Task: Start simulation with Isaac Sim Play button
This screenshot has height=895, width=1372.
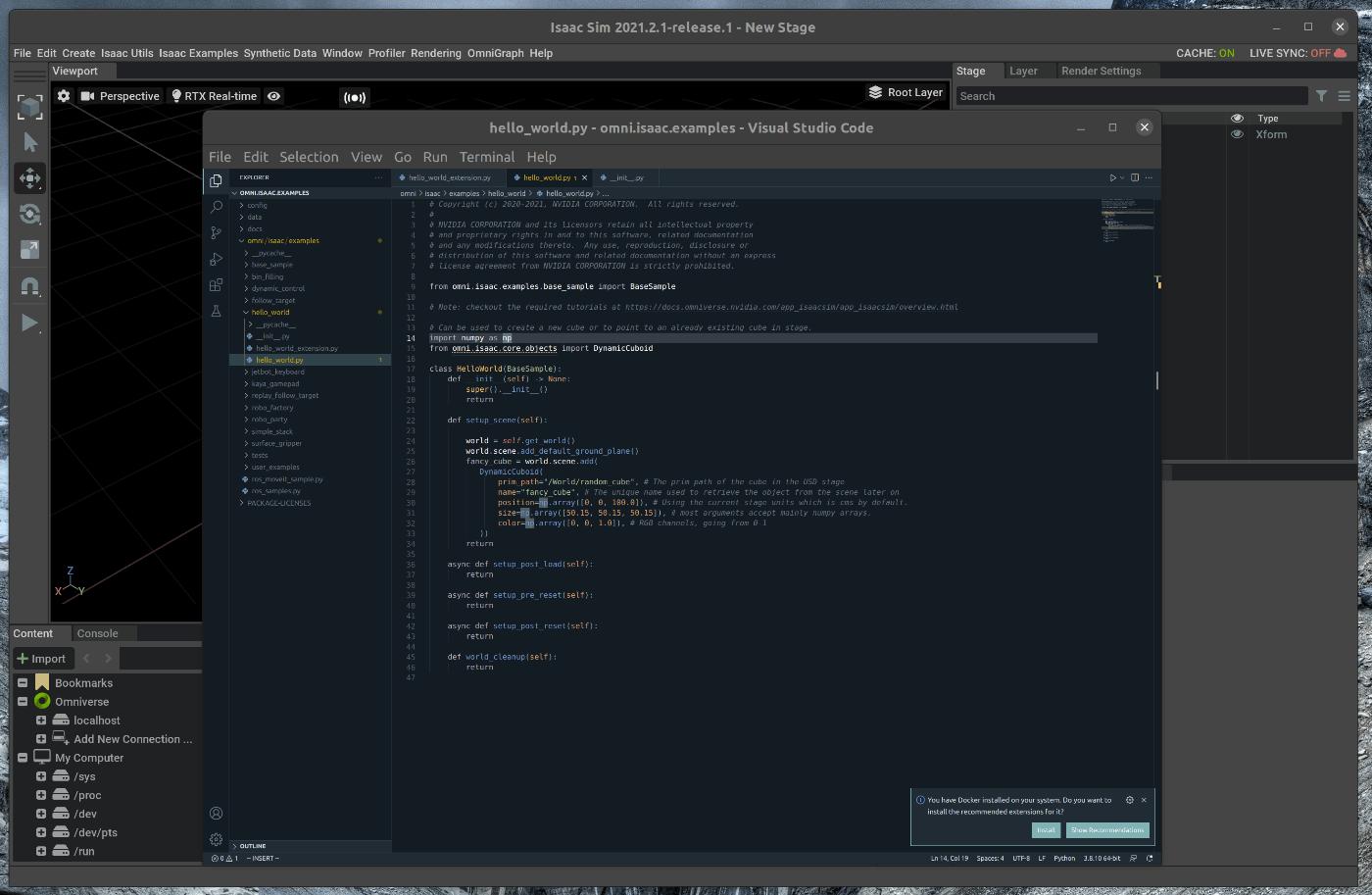Action: click(x=30, y=323)
